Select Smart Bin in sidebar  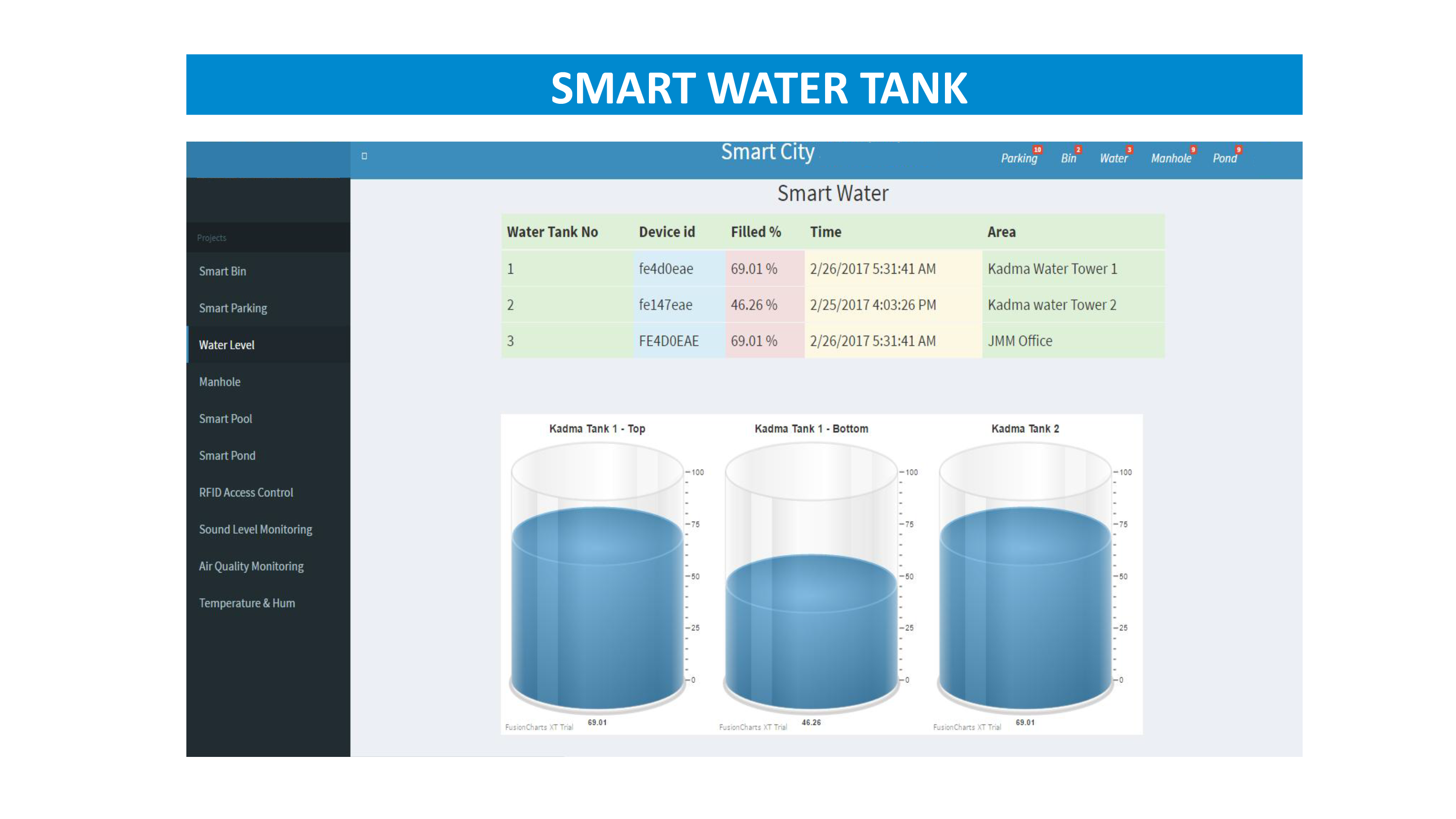tap(223, 271)
